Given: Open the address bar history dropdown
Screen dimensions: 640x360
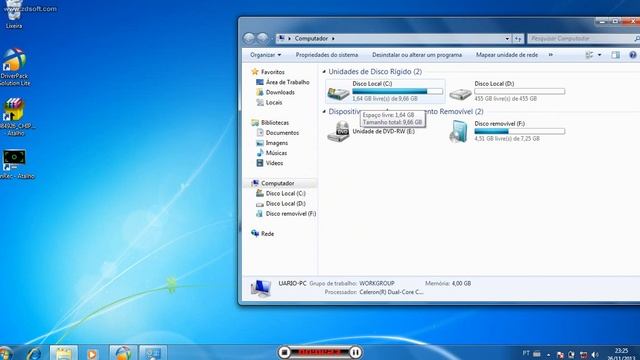Looking at the screenshot, I should point(507,39).
